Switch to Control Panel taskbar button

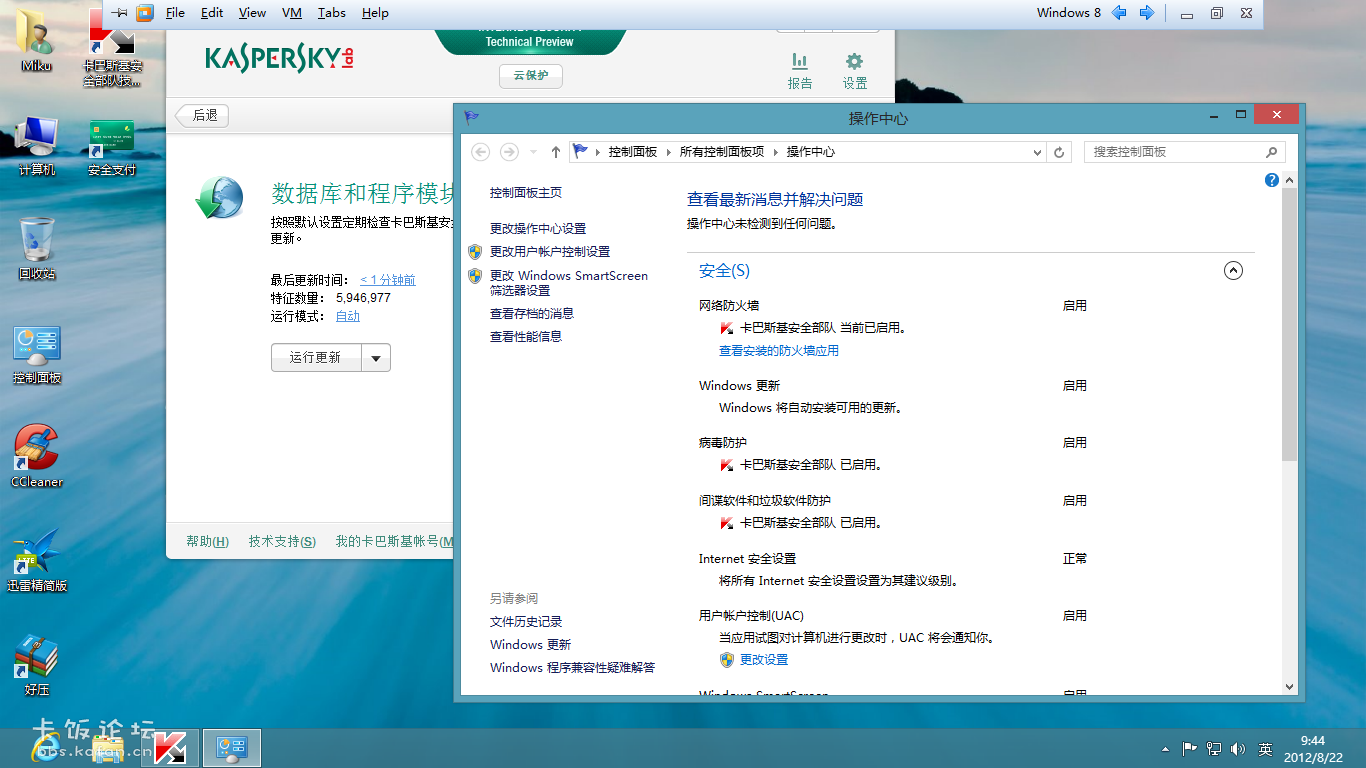[232, 748]
